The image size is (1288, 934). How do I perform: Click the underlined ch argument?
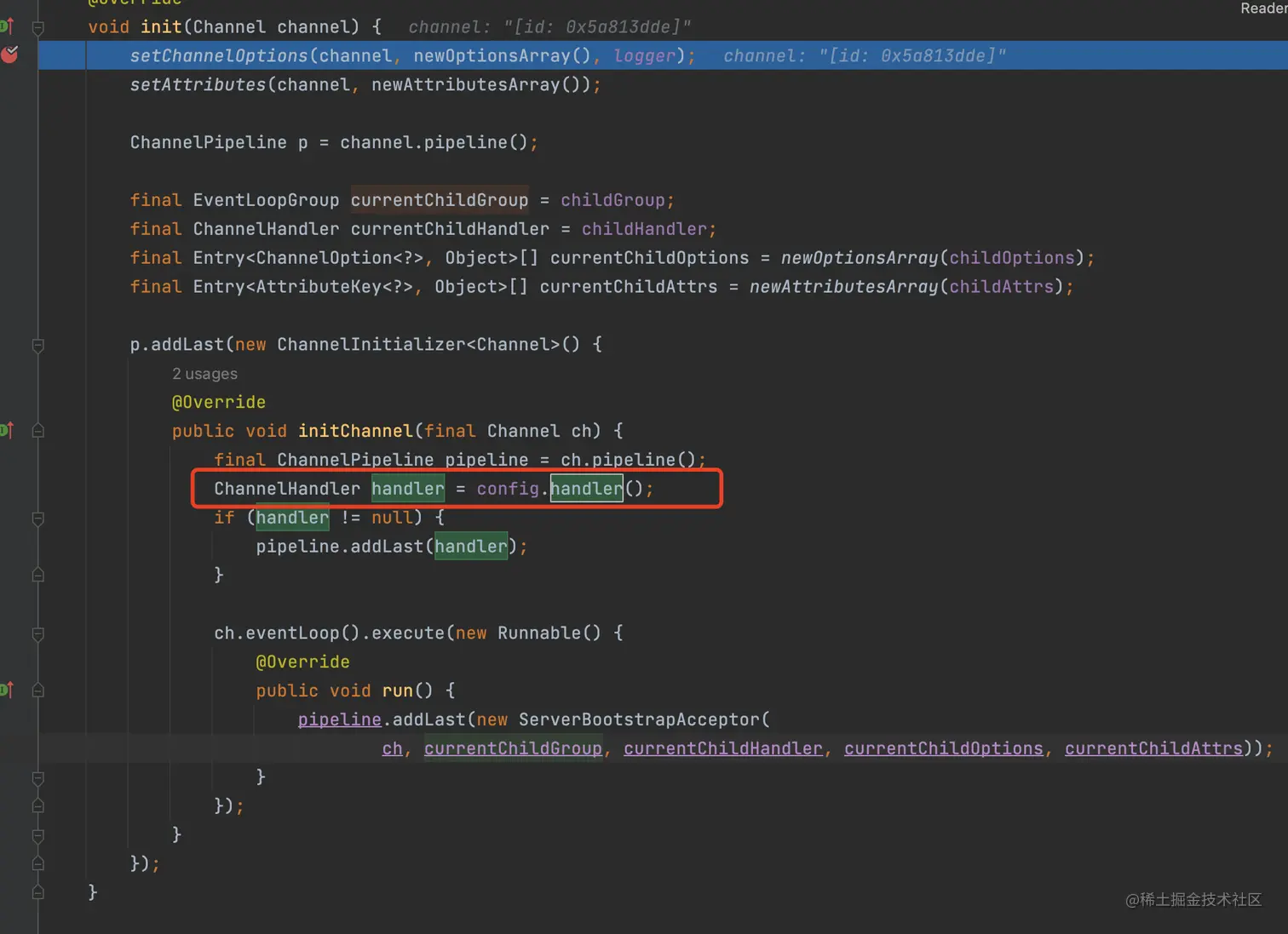click(392, 748)
